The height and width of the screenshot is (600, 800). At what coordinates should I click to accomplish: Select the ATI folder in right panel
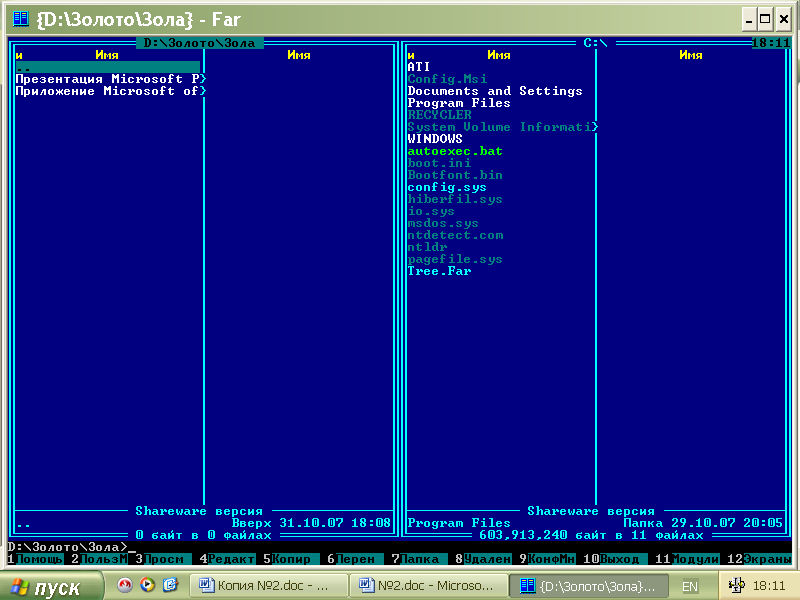pos(419,67)
